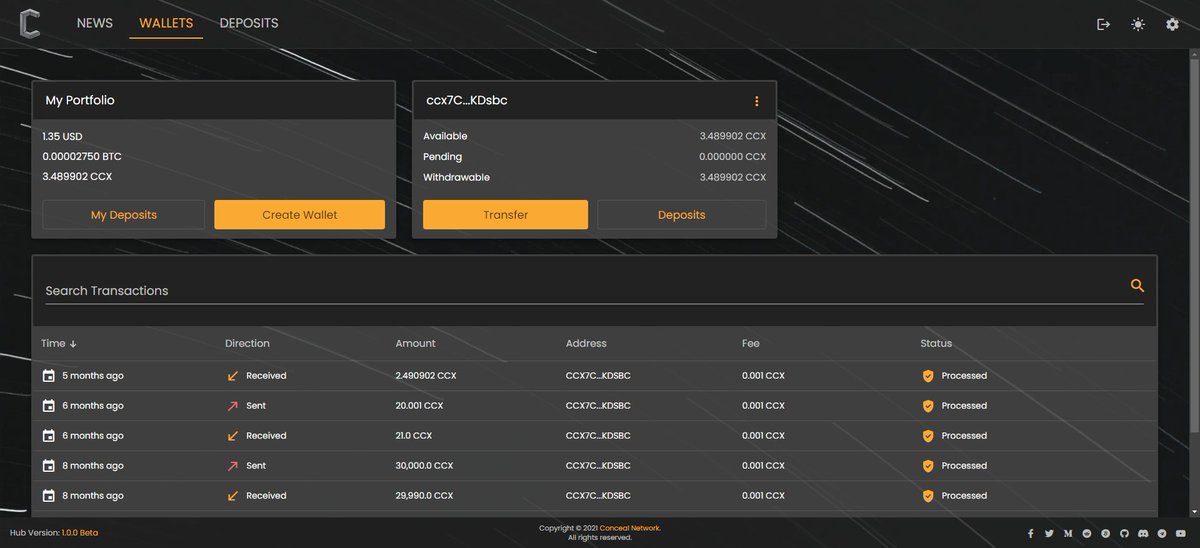This screenshot has height=548, width=1200.
Task: Focus the Search Transactions field
Action: [x=595, y=291]
